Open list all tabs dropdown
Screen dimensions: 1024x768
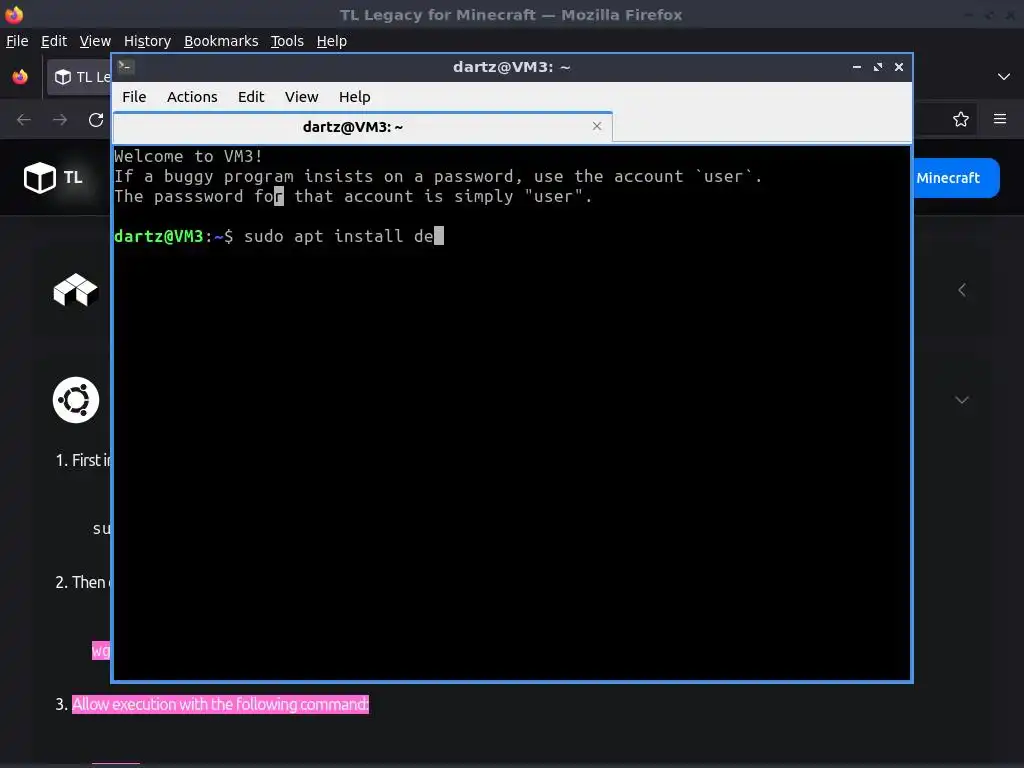[1004, 77]
